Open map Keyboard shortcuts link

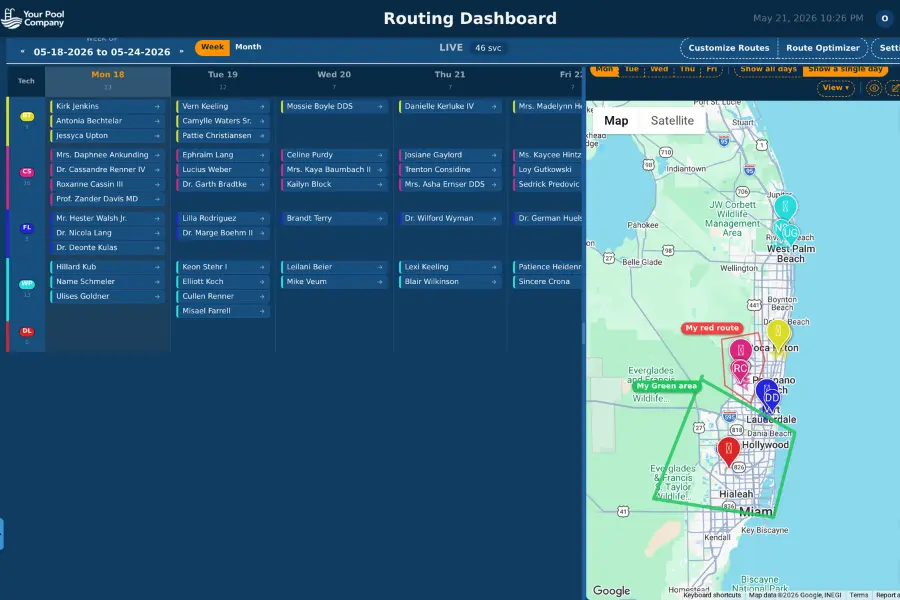click(712, 595)
